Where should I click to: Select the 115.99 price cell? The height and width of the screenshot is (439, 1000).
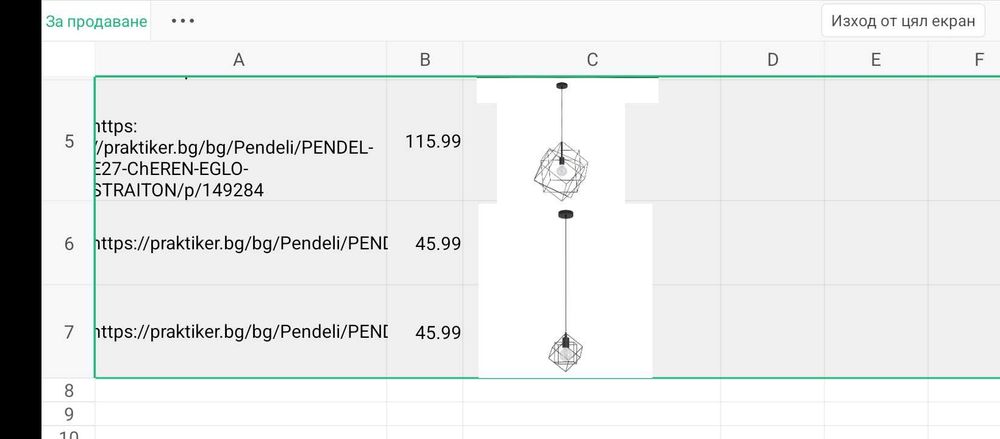click(x=432, y=141)
